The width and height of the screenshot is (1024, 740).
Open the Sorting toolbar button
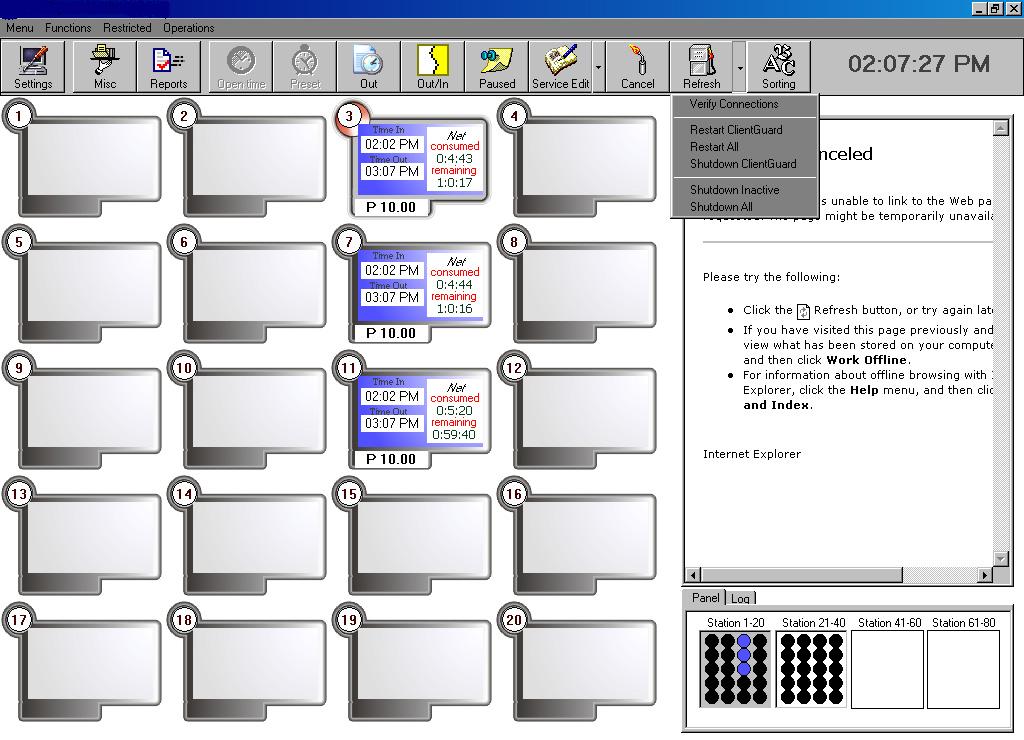coord(778,67)
